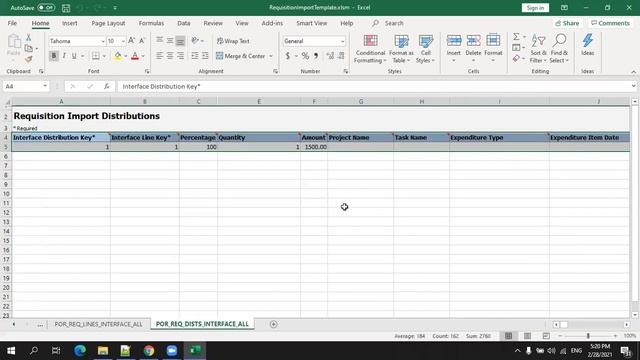Switch to the Insert ribbon tab
The height and width of the screenshot is (360, 640).
69,23
